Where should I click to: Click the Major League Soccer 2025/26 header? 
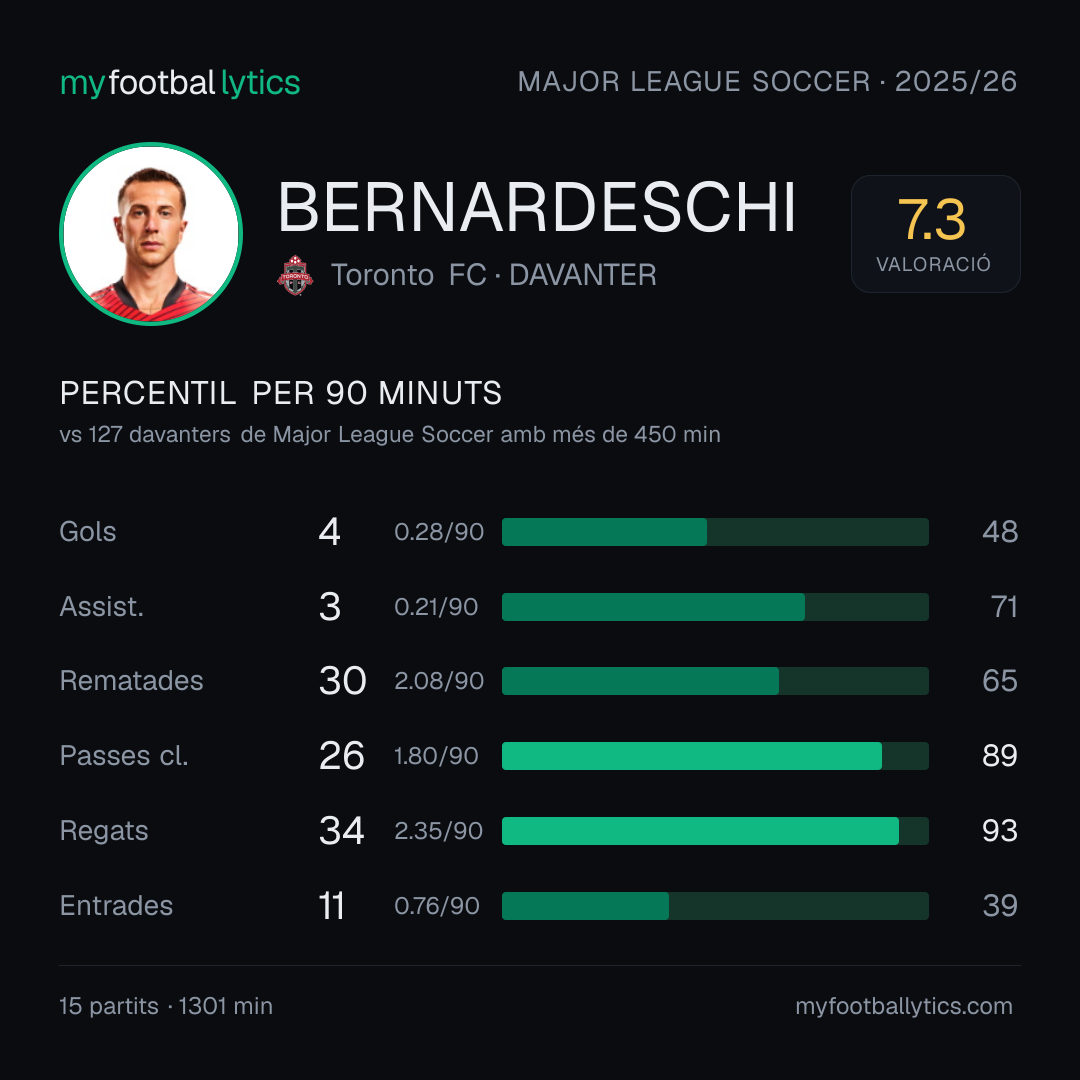point(767,82)
